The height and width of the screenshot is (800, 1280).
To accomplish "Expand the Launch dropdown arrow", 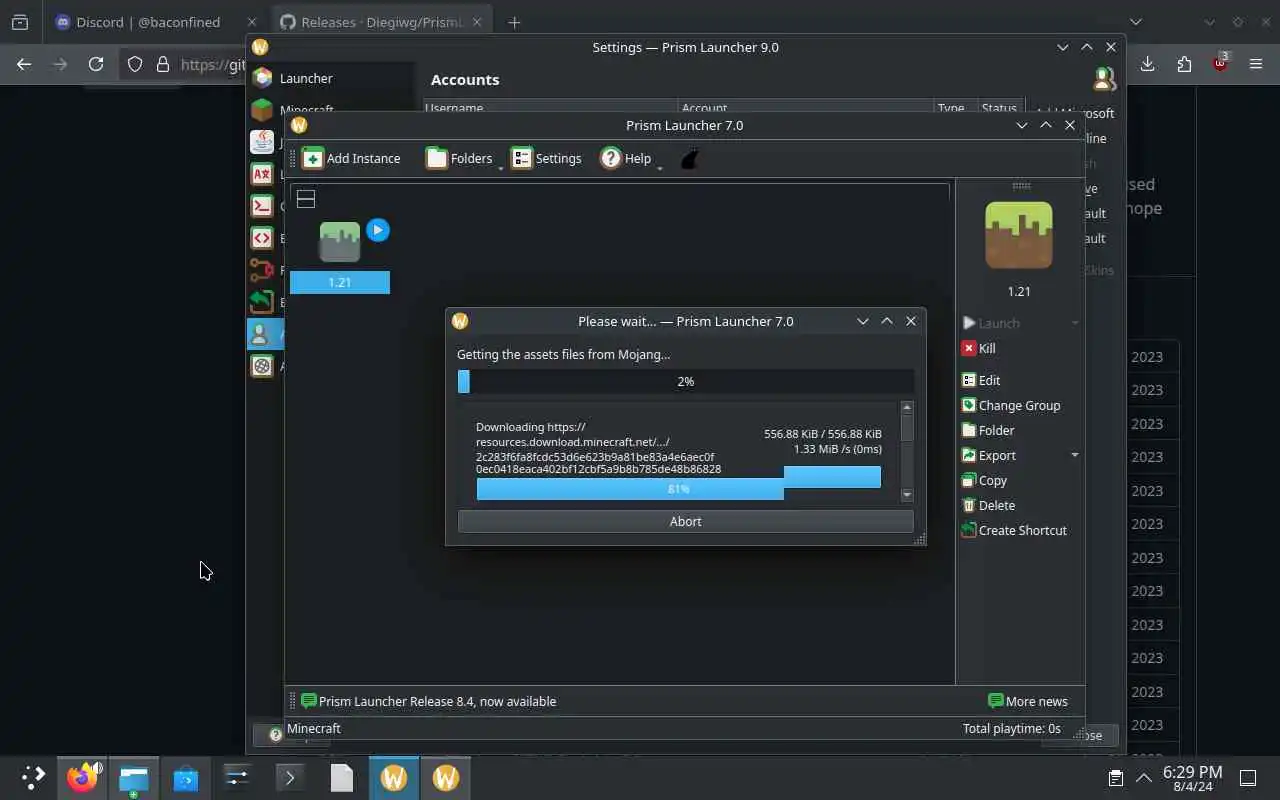I will [x=1075, y=323].
